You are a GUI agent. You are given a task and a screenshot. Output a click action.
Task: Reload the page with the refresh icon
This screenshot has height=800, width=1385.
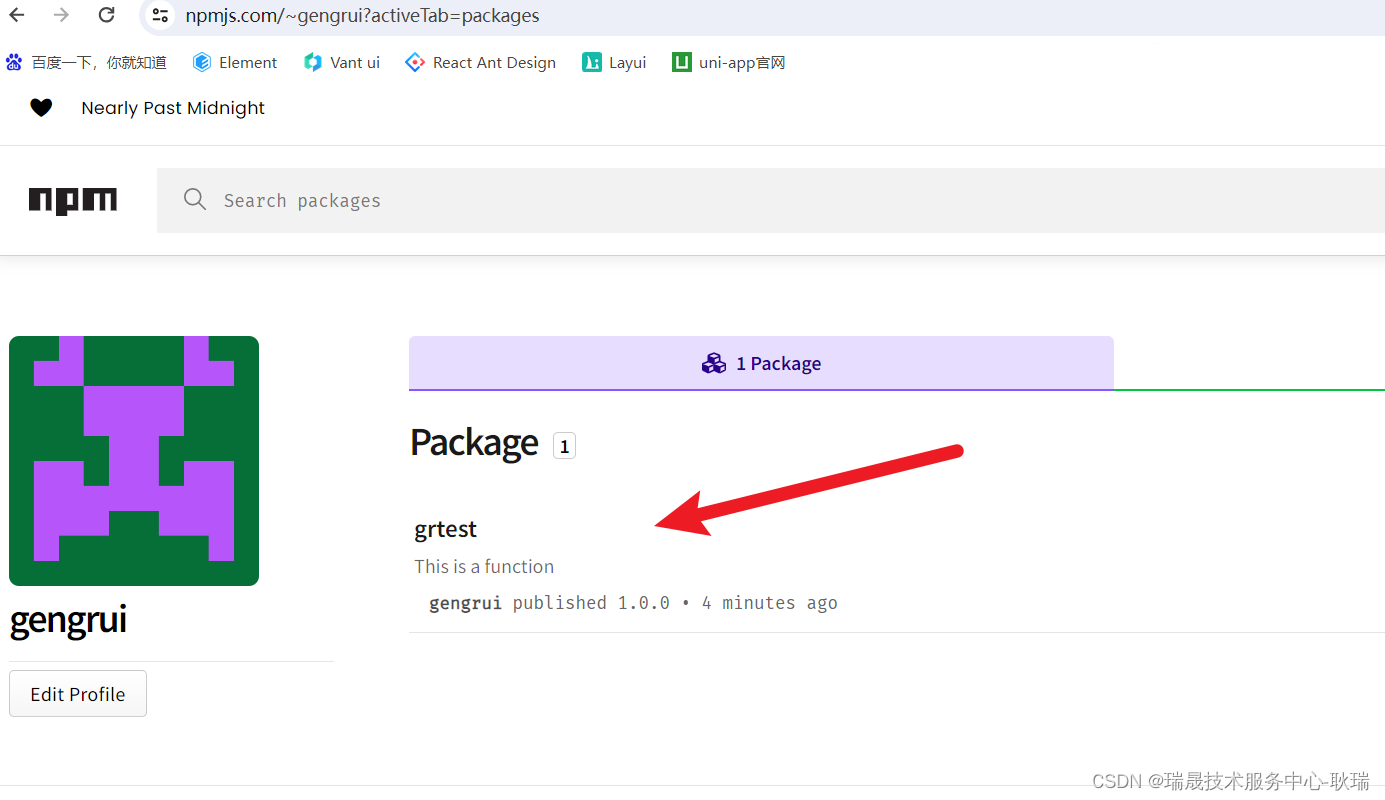(x=107, y=15)
